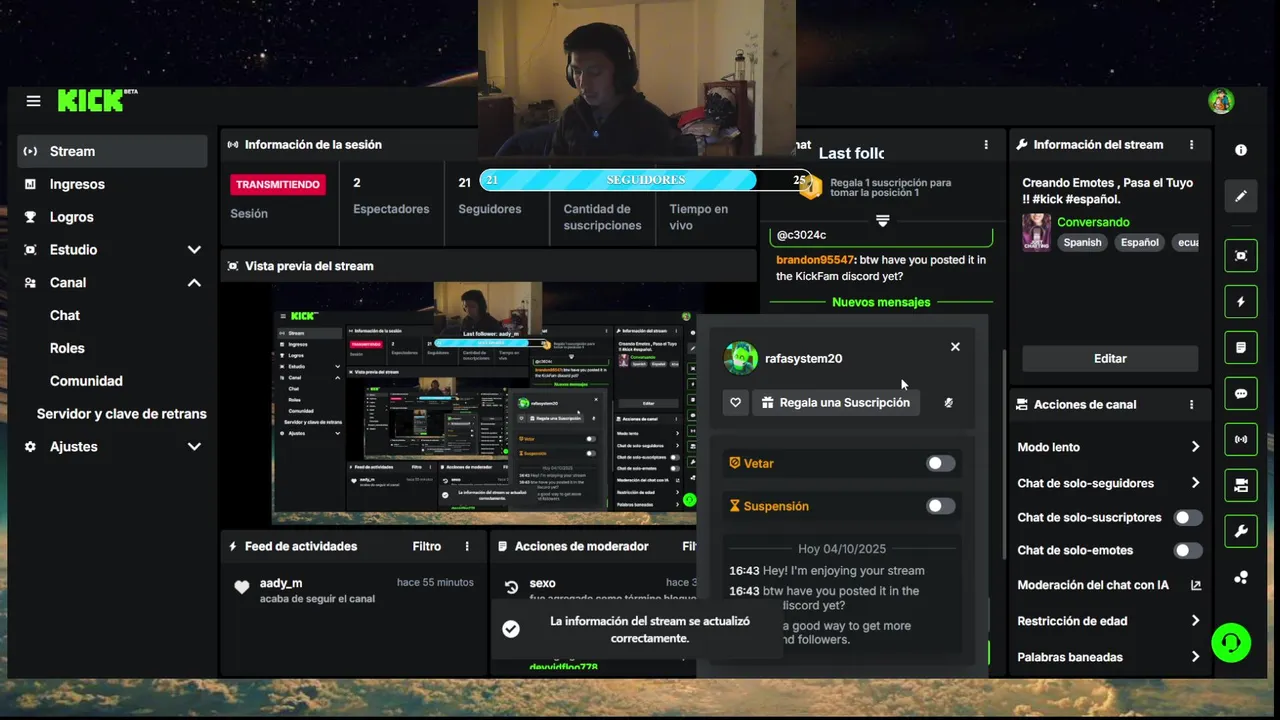The height and width of the screenshot is (720, 1280).
Task: Click the stream title Creando Emotes text
Action: coord(1108,191)
